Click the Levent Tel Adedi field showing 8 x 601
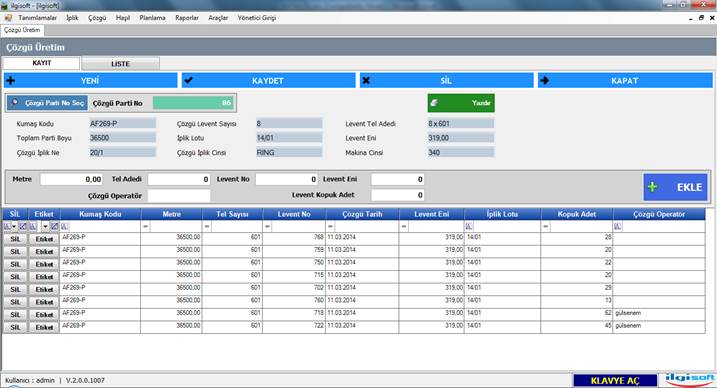The height and width of the screenshot is (388, 717). pyautogui.click(x=460, y=123)
